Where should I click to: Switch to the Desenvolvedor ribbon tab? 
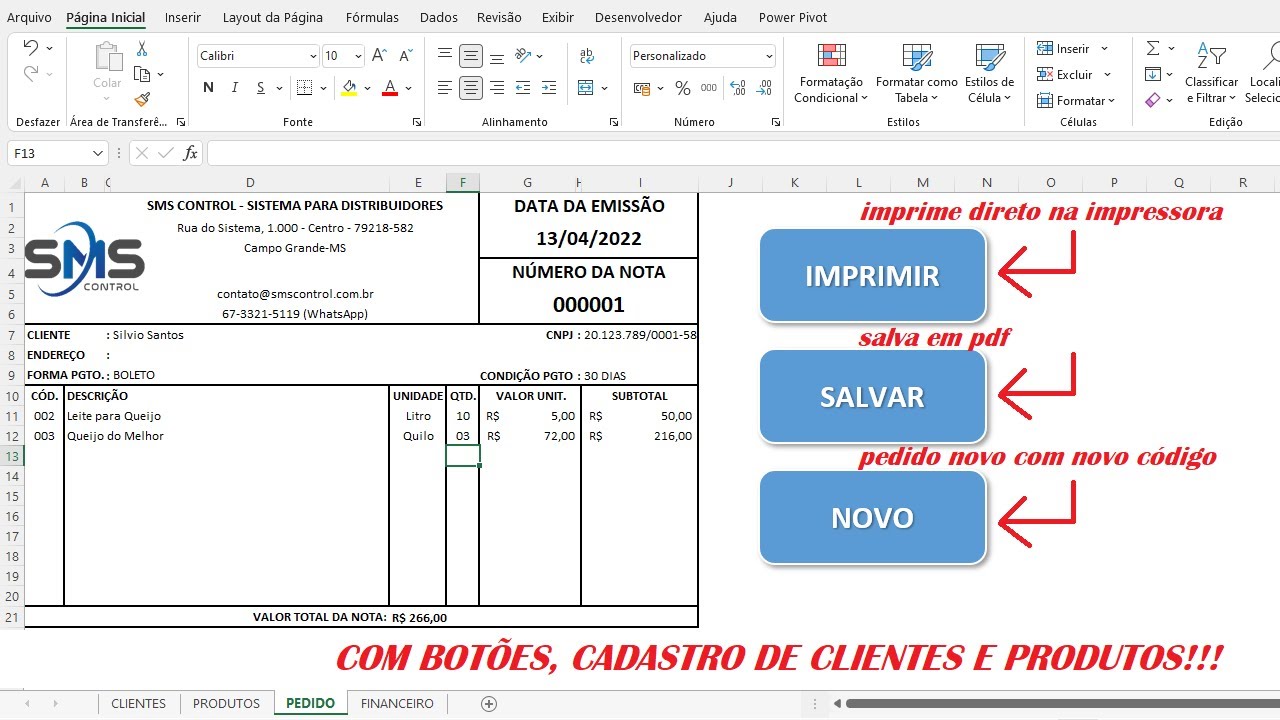point(638,17)
